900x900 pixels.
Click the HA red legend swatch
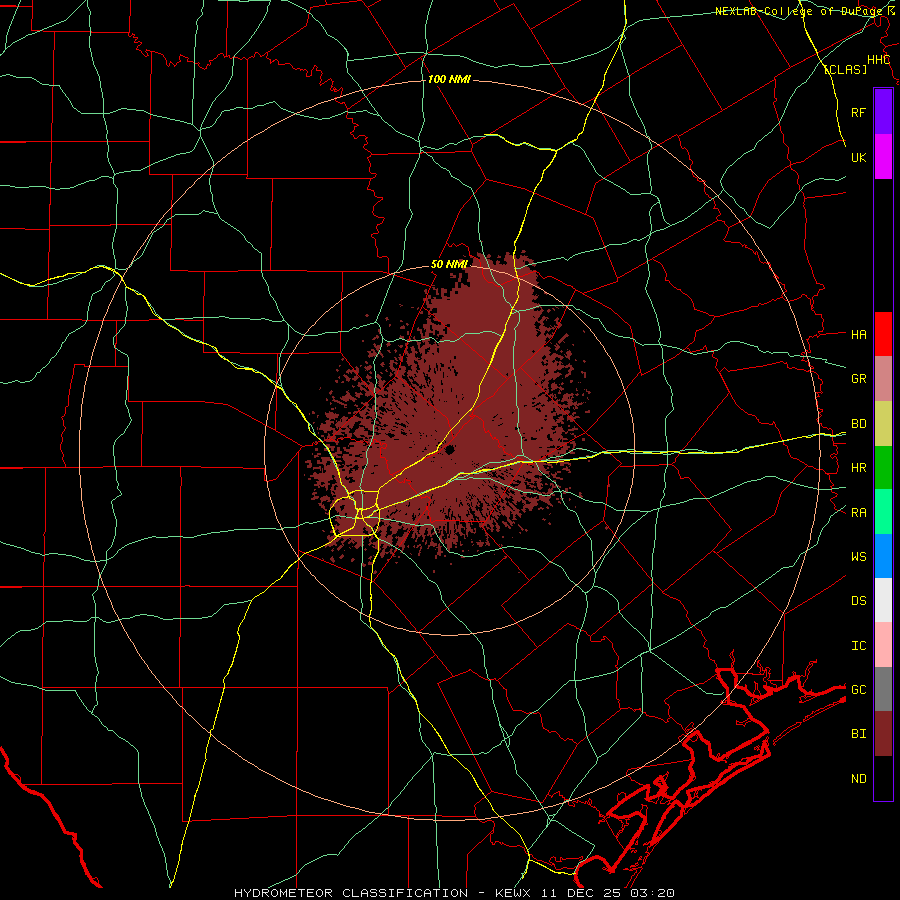(883, 334)
